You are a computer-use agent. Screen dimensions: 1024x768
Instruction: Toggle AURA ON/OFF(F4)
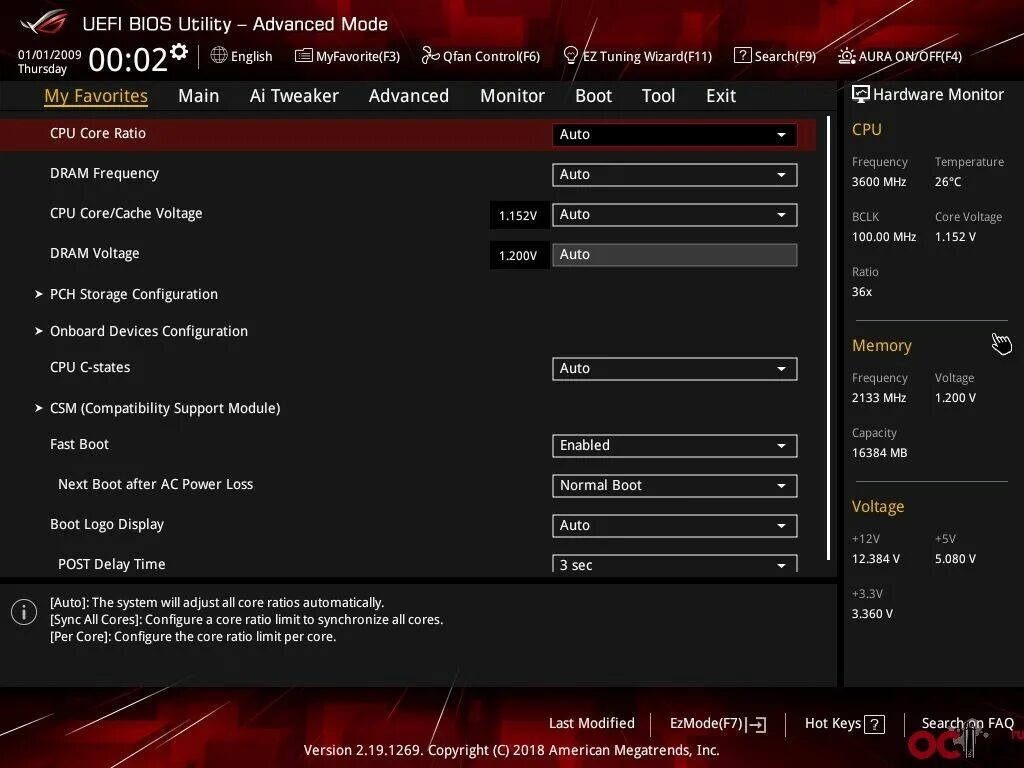click(x=900, y=56)
